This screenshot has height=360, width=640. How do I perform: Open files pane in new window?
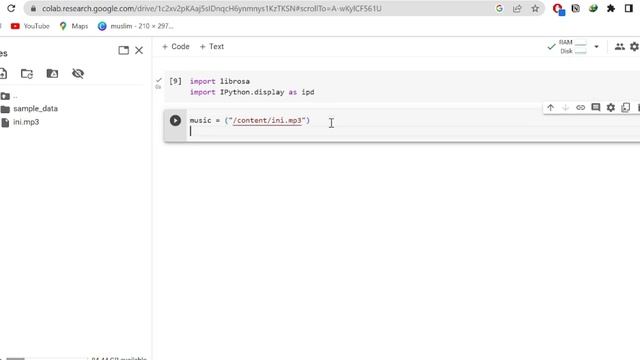(124, 50)
